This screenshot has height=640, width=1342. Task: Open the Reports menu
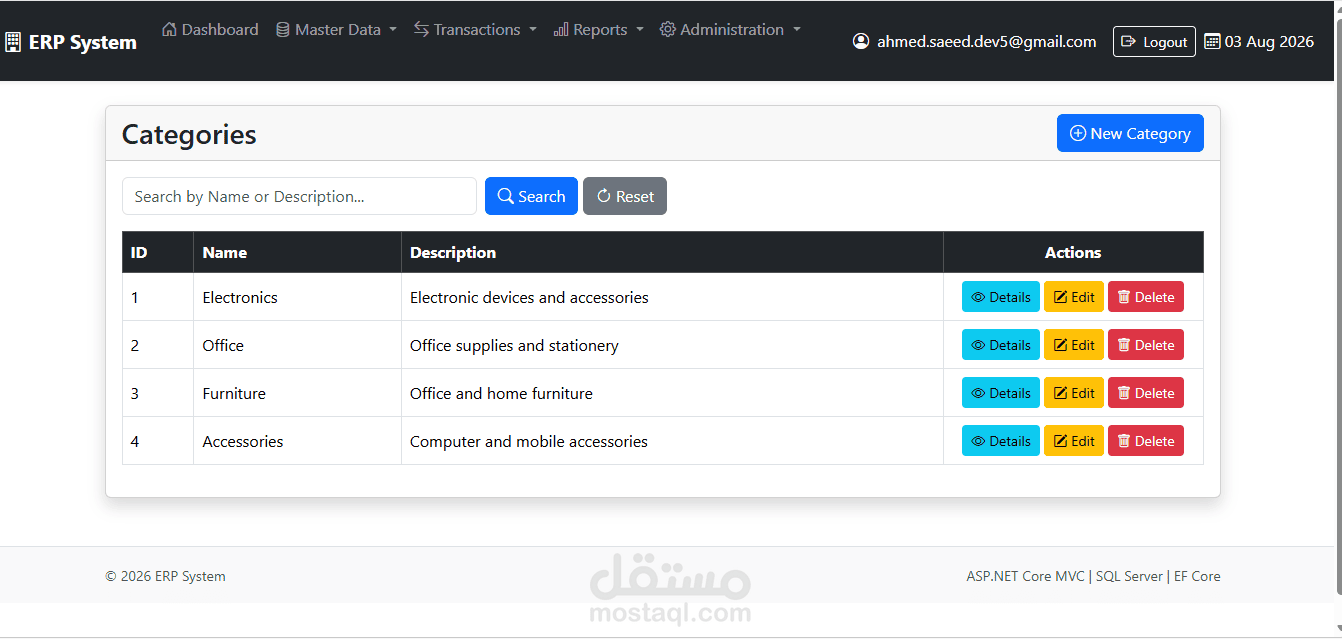tap(599, 30)
